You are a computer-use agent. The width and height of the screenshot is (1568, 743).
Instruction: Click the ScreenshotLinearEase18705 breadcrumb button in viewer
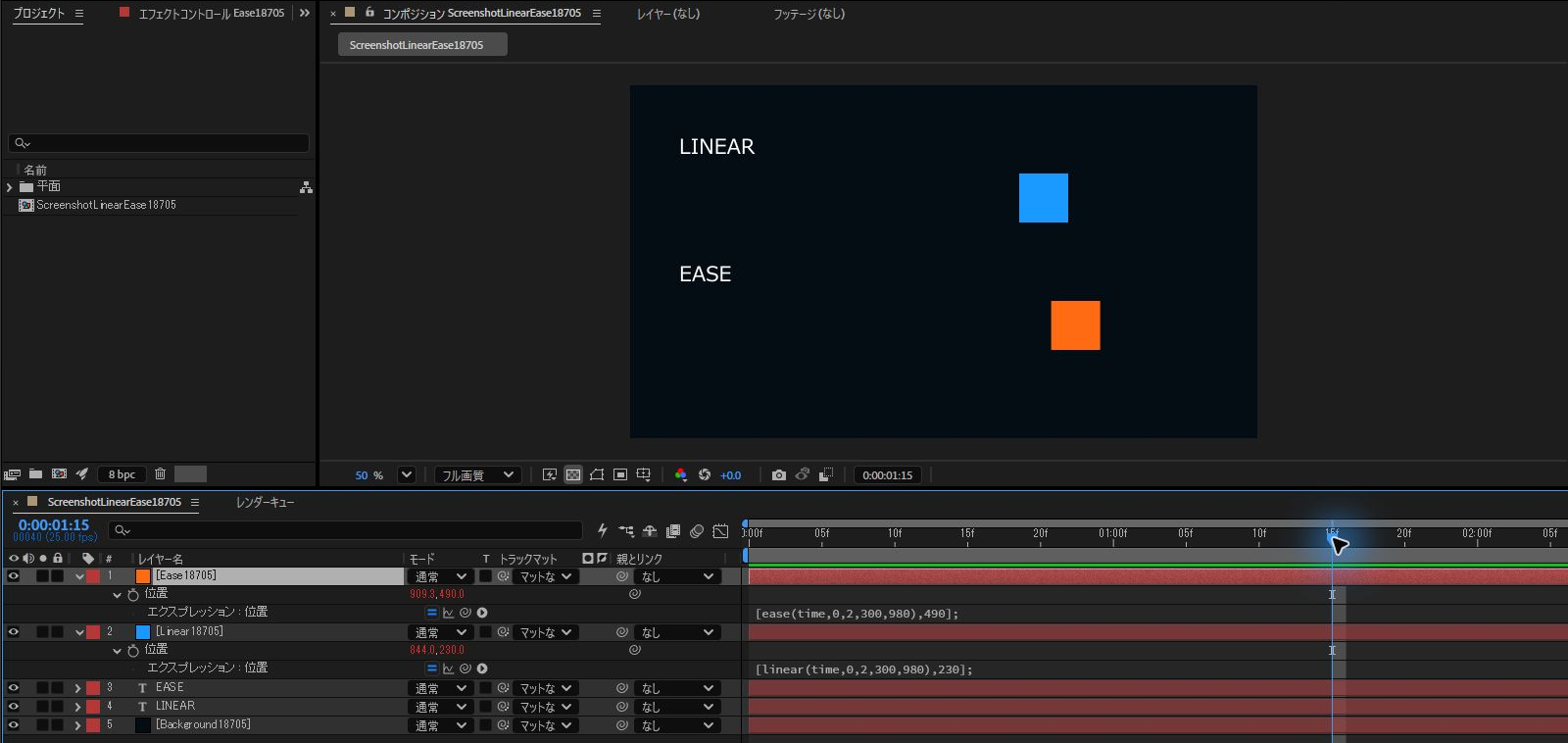pos(422,45)
